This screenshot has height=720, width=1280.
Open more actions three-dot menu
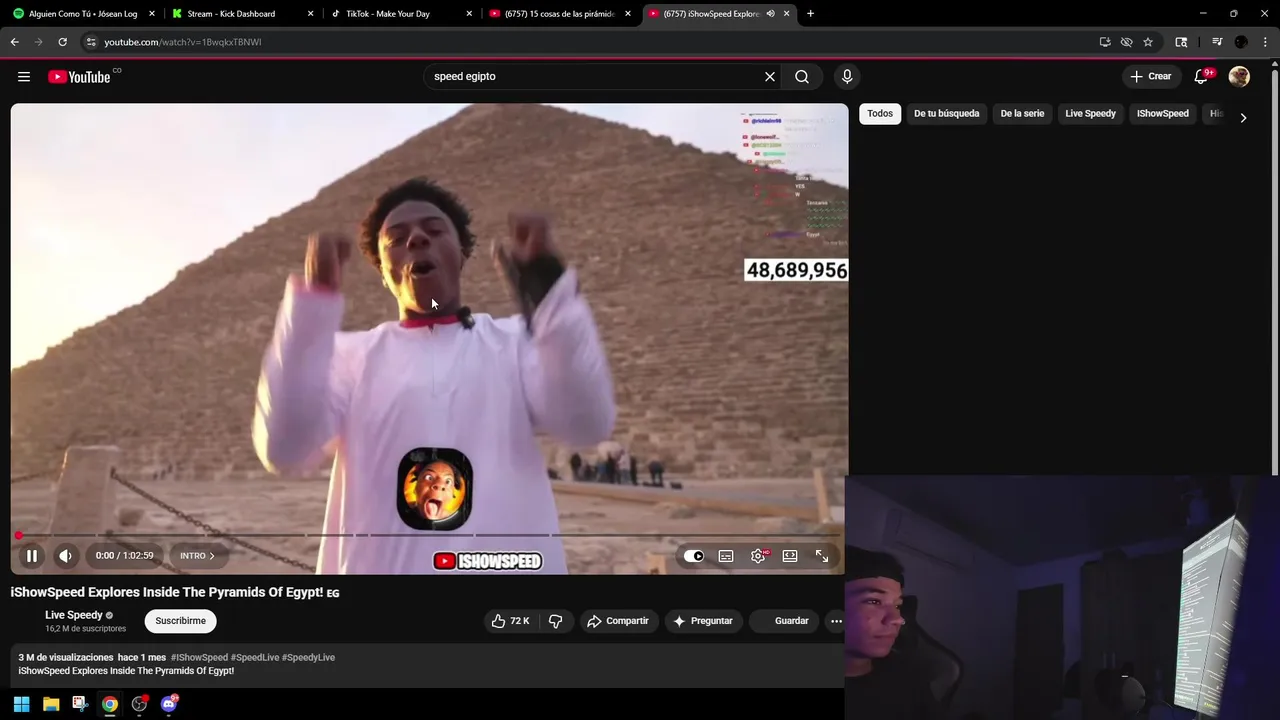coord(836,621)
